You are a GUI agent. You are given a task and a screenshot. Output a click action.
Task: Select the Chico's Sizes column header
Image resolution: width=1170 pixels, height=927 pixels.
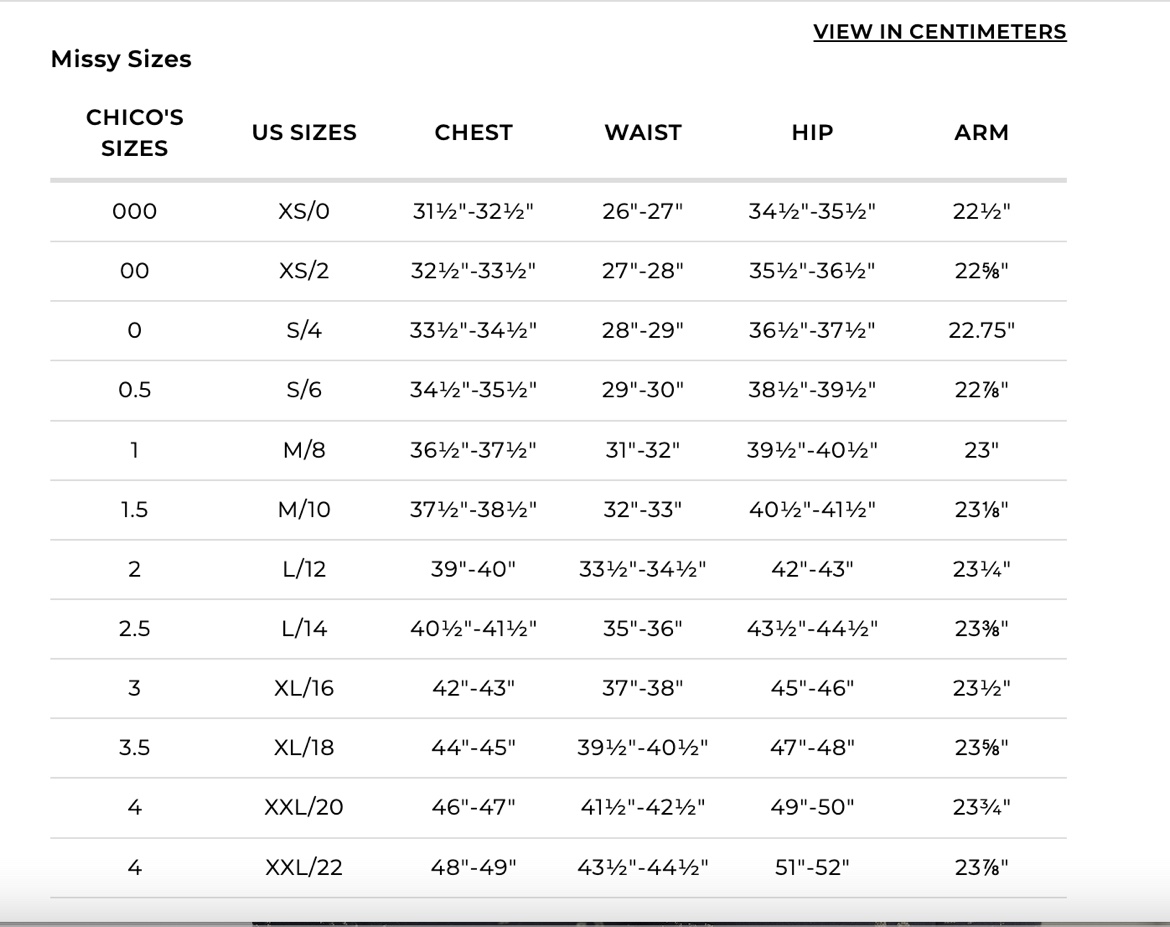pos(134,132)
